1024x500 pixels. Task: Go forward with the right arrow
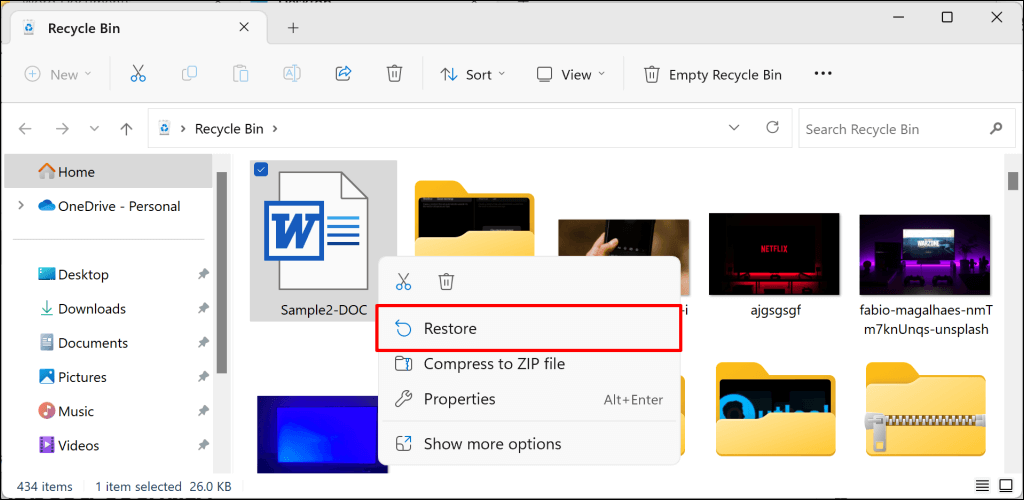[62, 129]
